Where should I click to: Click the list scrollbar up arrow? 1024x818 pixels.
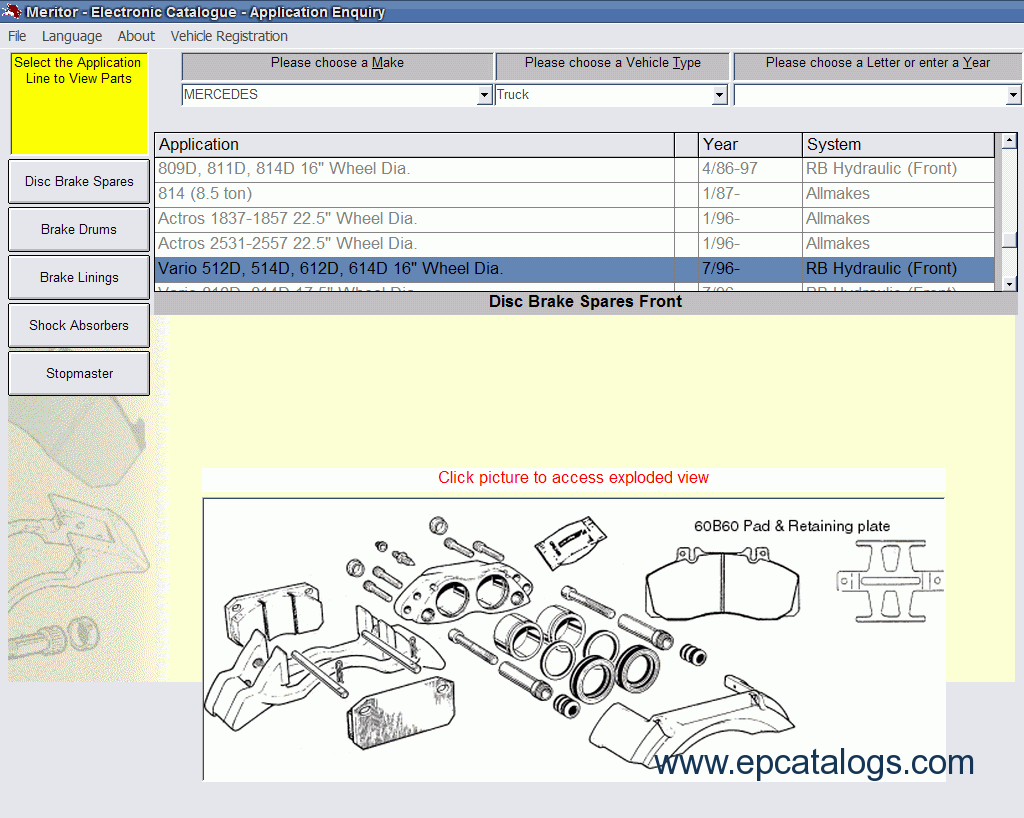pos(1010,140)
